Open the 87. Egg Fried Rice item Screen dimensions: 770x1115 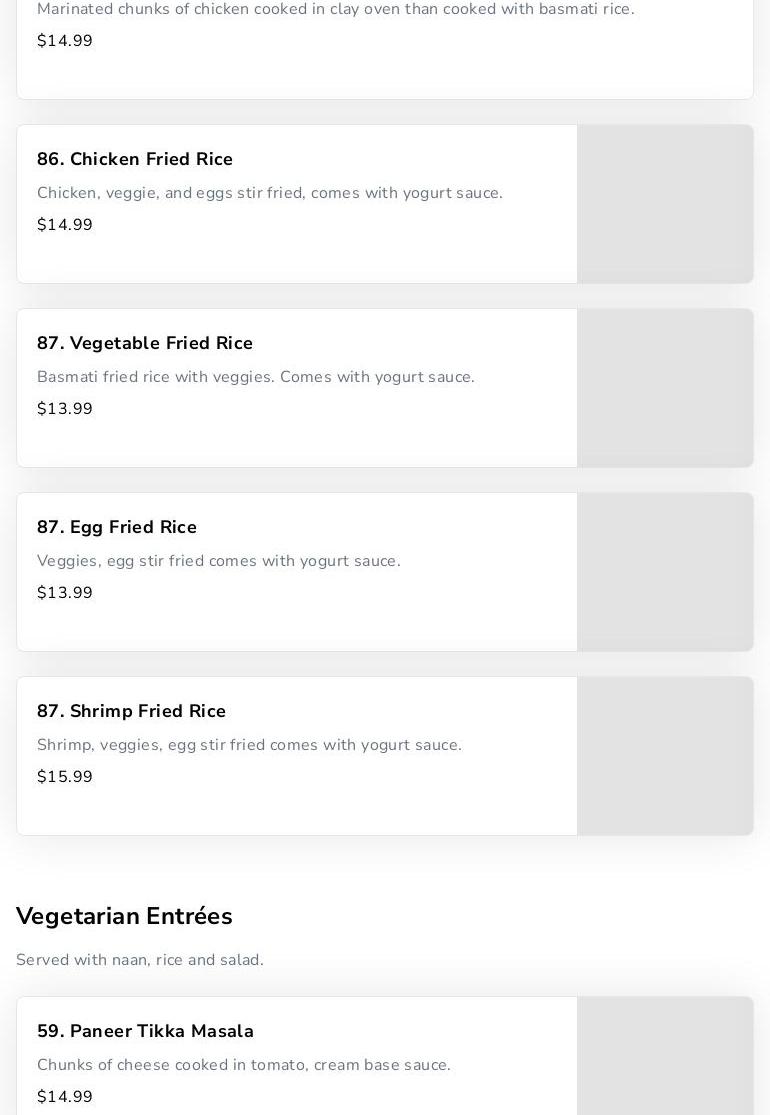[117, 528]
